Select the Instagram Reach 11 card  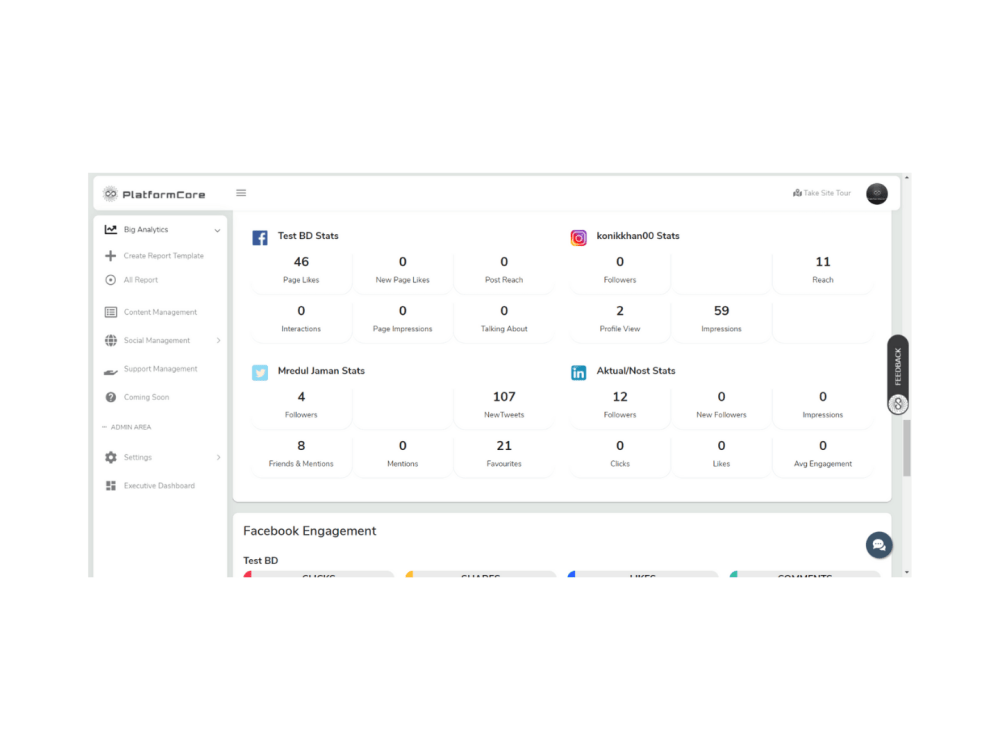tap(823, 271)
